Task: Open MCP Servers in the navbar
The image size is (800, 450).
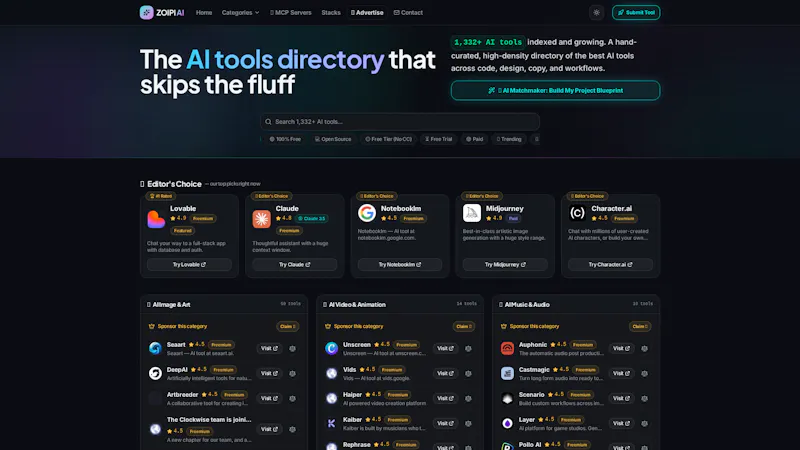Action: pos(290,12)
